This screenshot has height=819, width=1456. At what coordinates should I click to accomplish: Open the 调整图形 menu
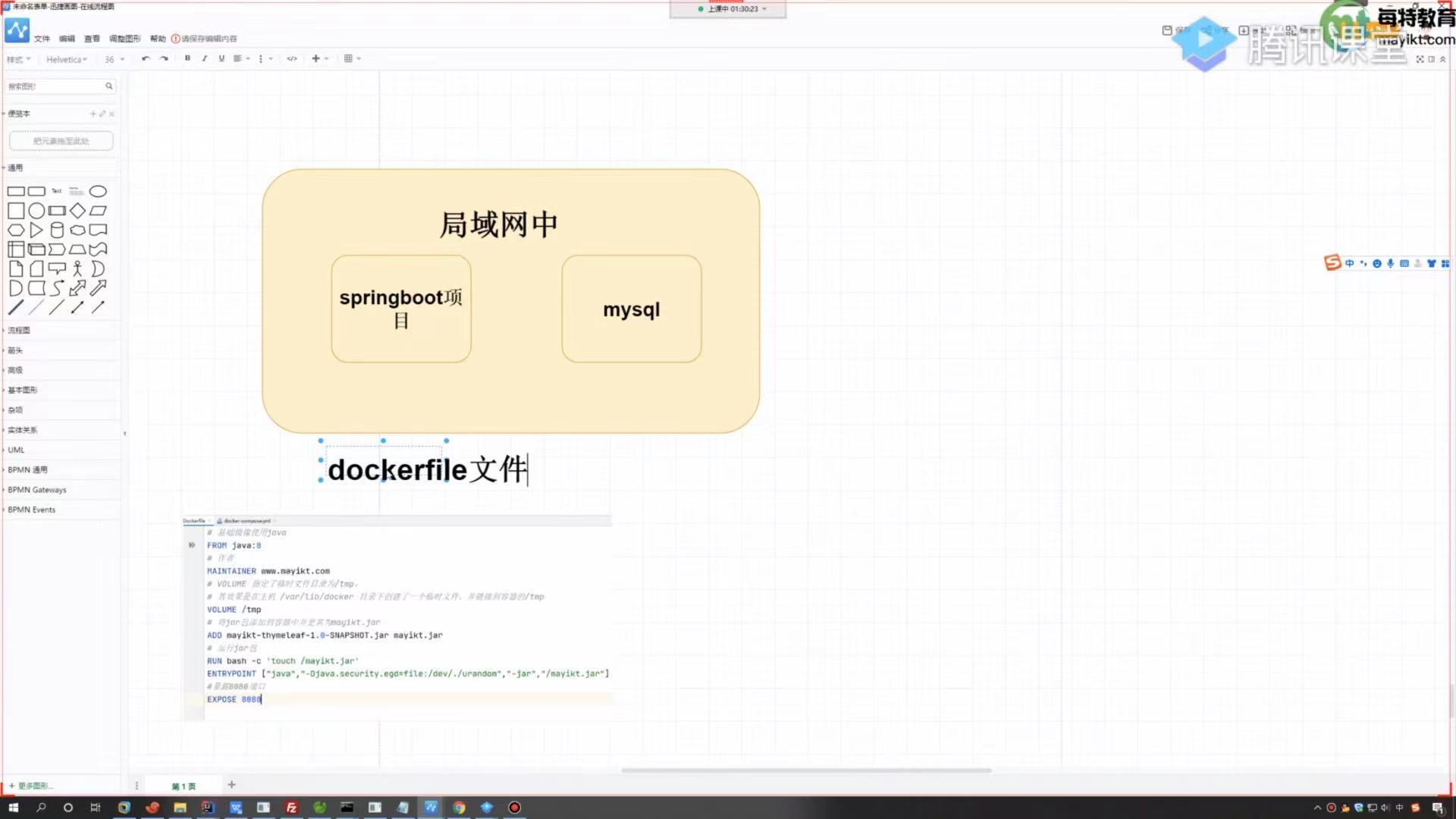pyautogui.click(x=124, y=39)
